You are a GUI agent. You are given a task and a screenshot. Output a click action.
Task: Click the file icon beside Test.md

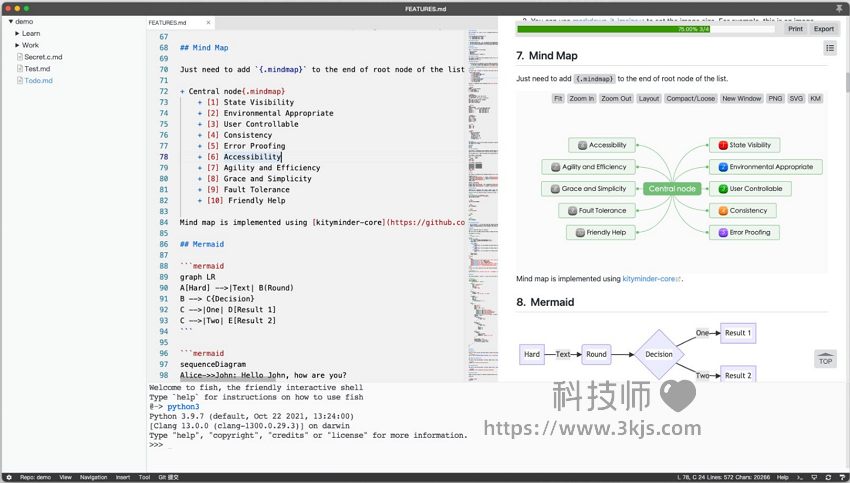(x=20, y=69)
